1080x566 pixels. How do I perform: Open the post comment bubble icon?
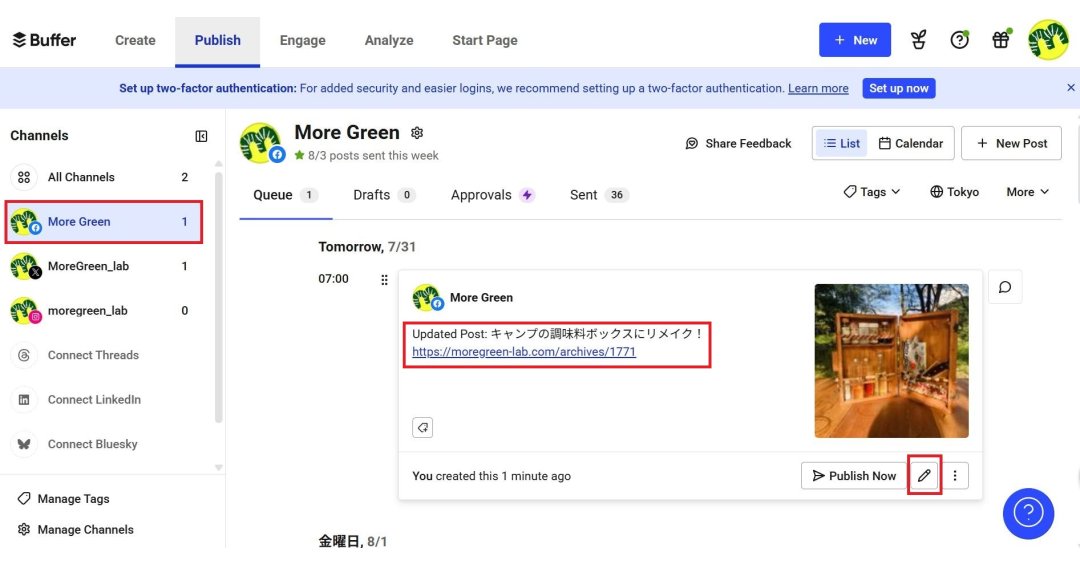(x=1005, y=286)
